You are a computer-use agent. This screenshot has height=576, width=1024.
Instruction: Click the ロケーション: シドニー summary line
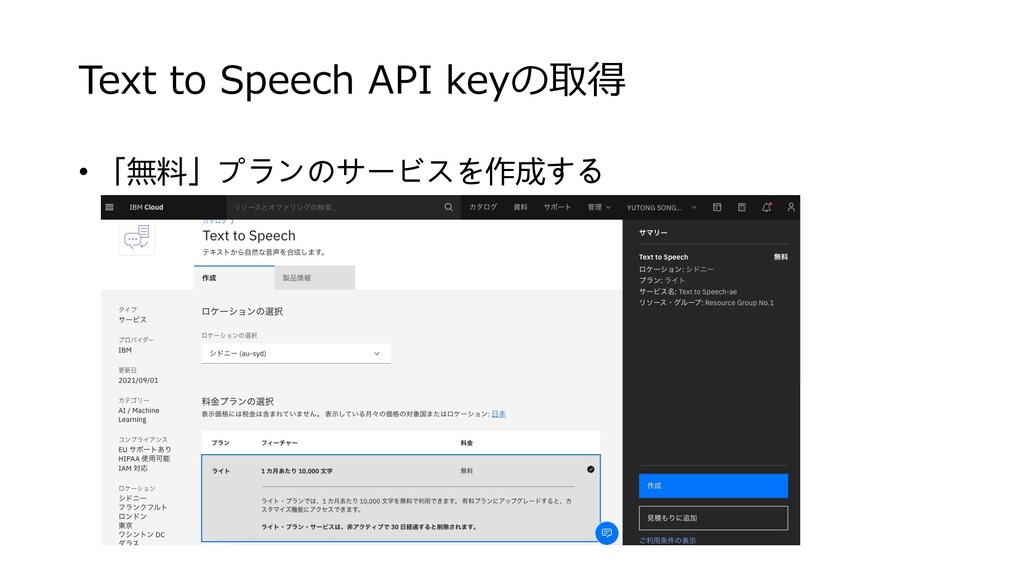click(x=676, y=269)
